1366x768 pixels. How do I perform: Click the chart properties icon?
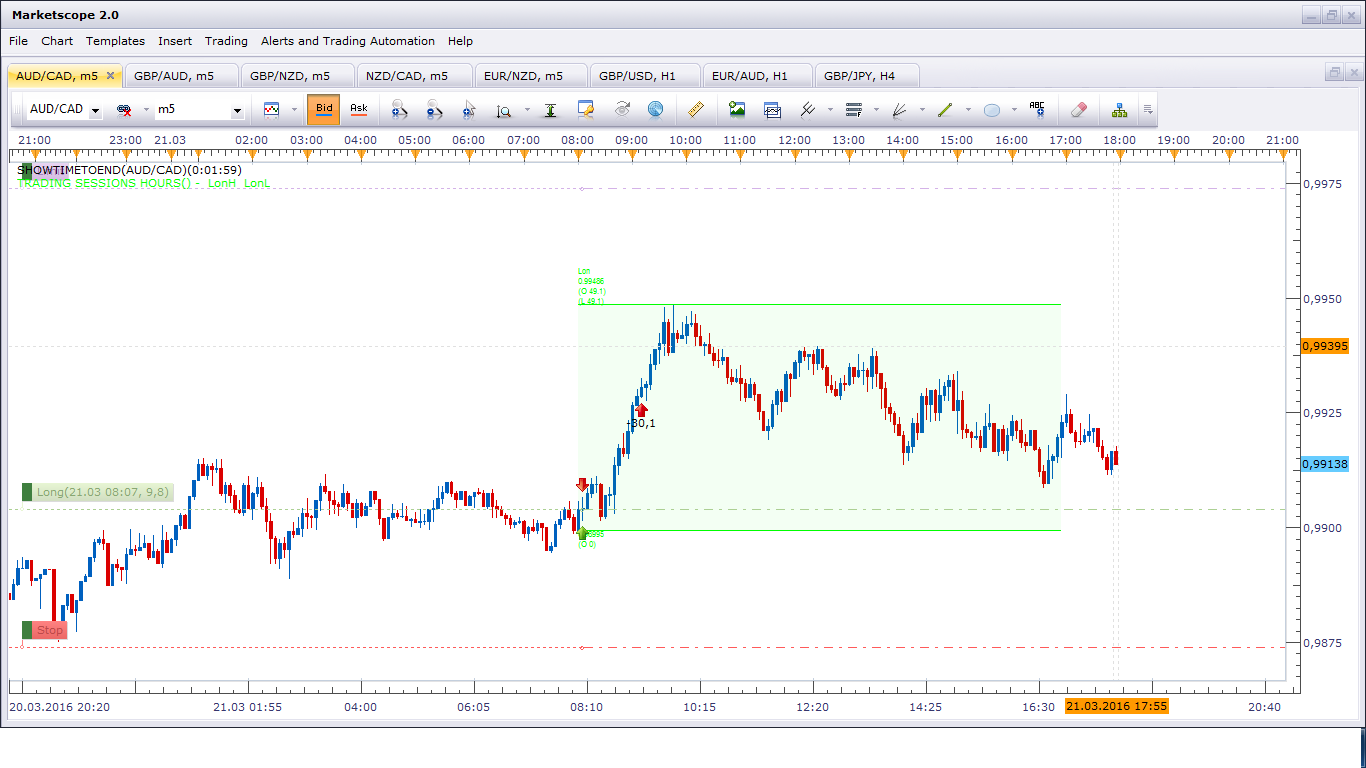586,109
